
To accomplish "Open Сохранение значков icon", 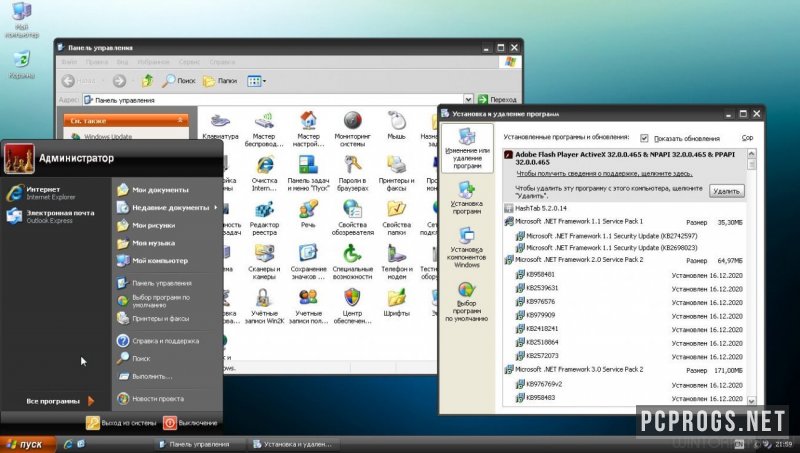I will (308, 262).
